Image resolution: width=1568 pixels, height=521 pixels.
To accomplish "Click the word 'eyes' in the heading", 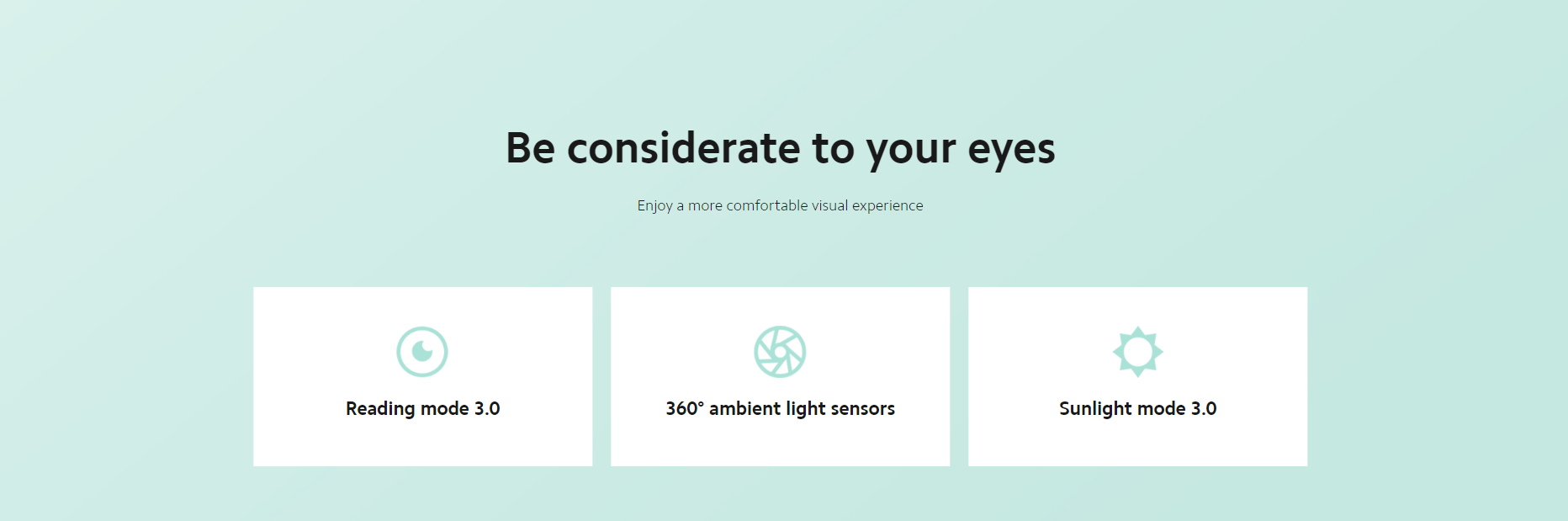I will coord(1011,152).
